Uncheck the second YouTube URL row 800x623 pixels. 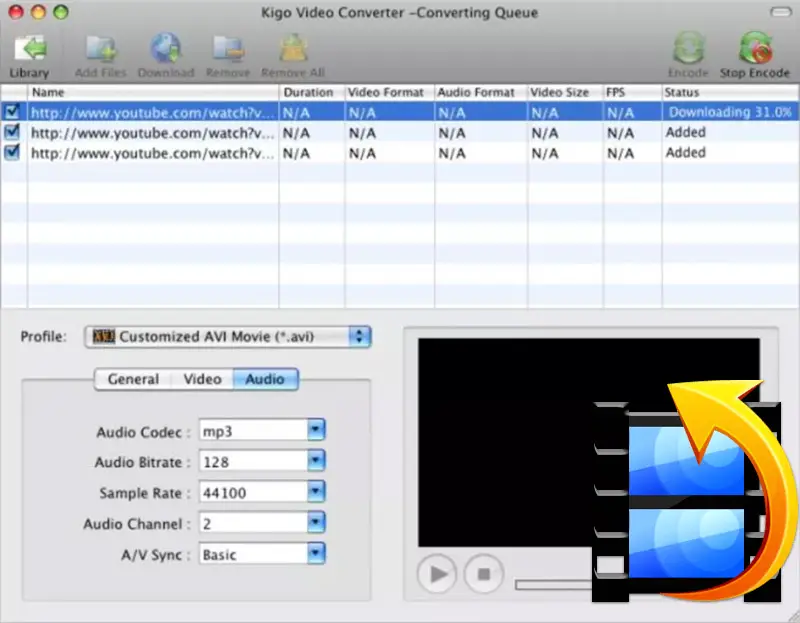(x=12, y=132)
